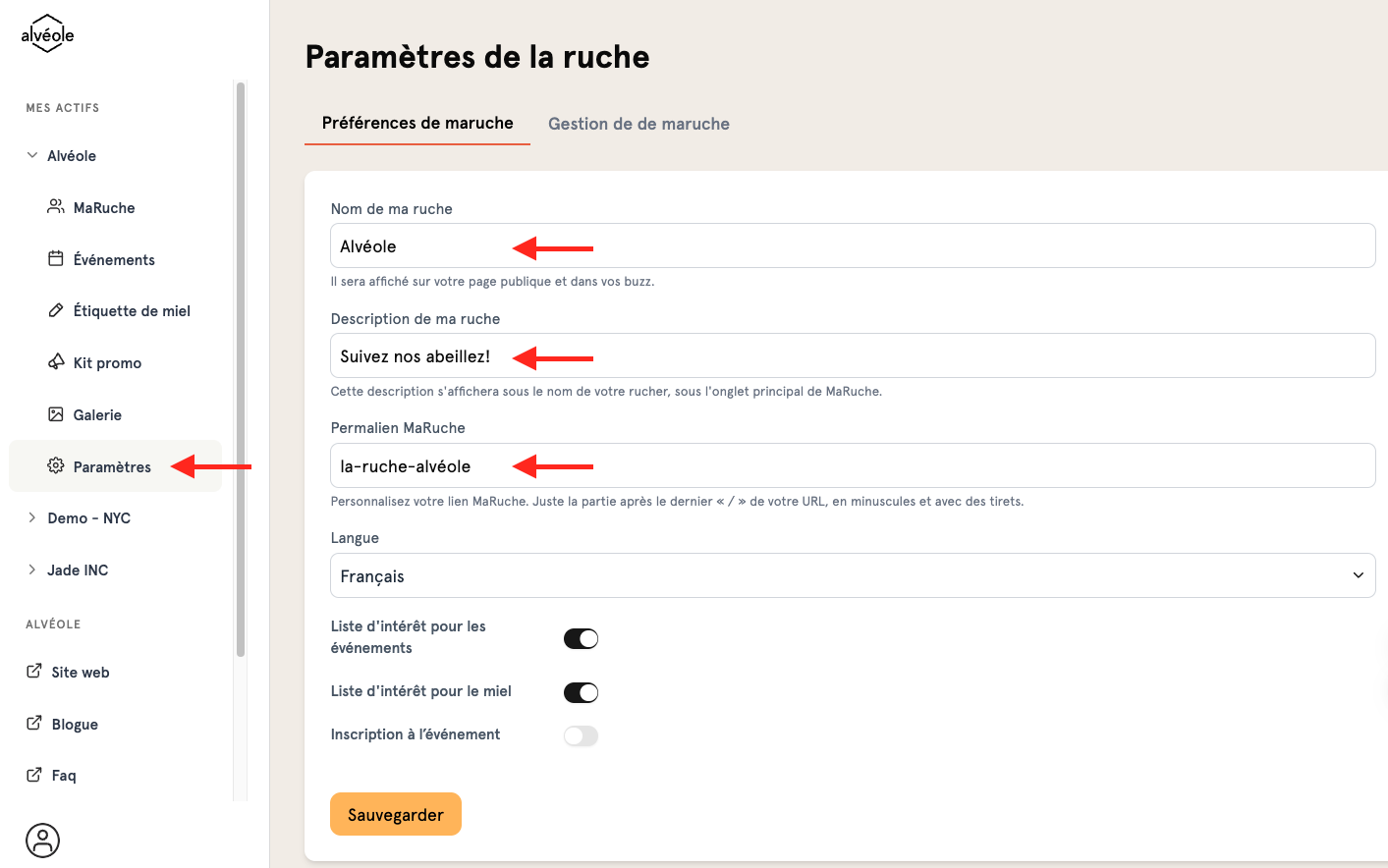
Task: Click the Événements calendar icon
Action: [56, 259]
